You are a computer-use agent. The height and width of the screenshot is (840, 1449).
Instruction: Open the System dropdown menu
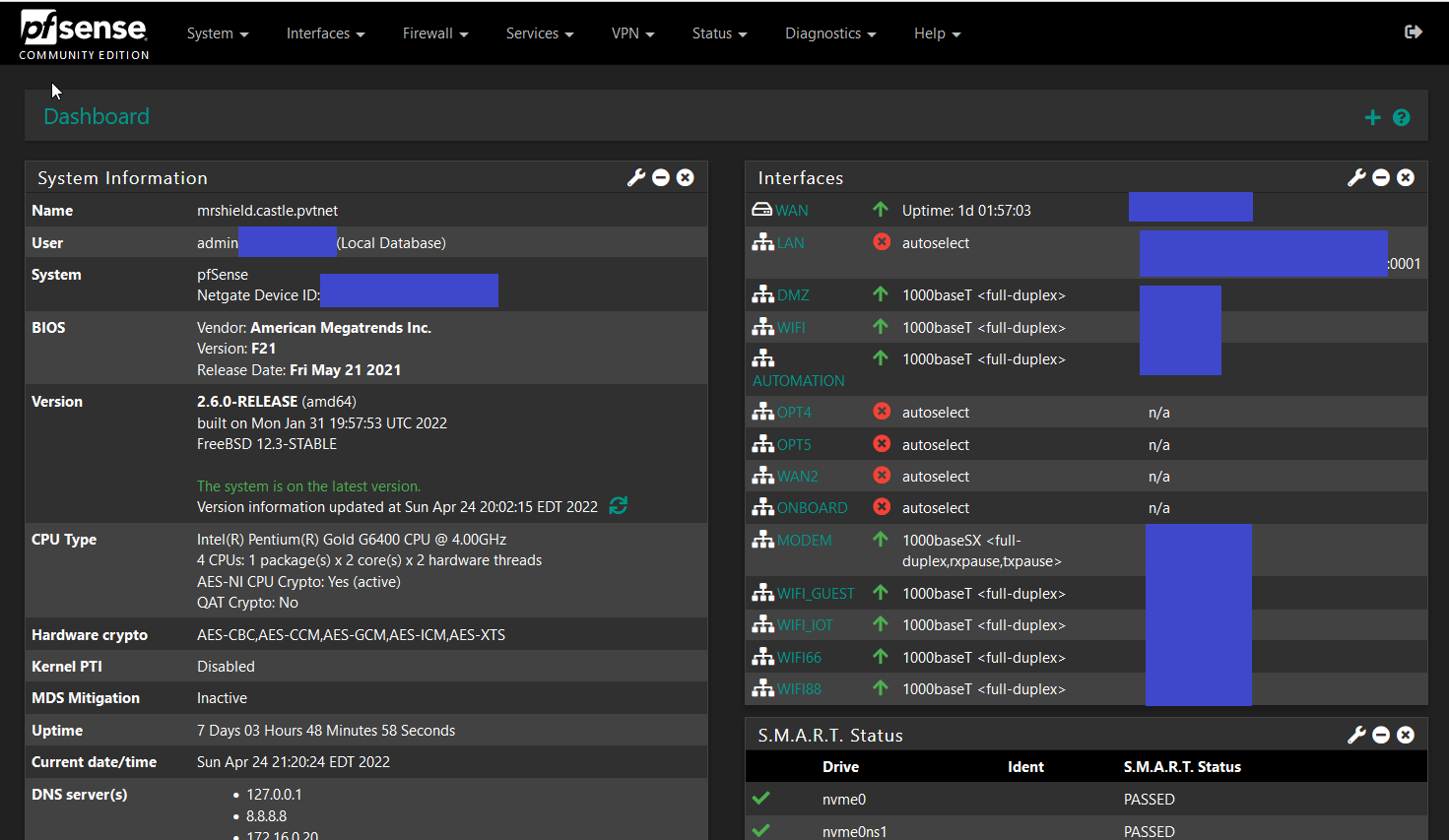(218, 33)
